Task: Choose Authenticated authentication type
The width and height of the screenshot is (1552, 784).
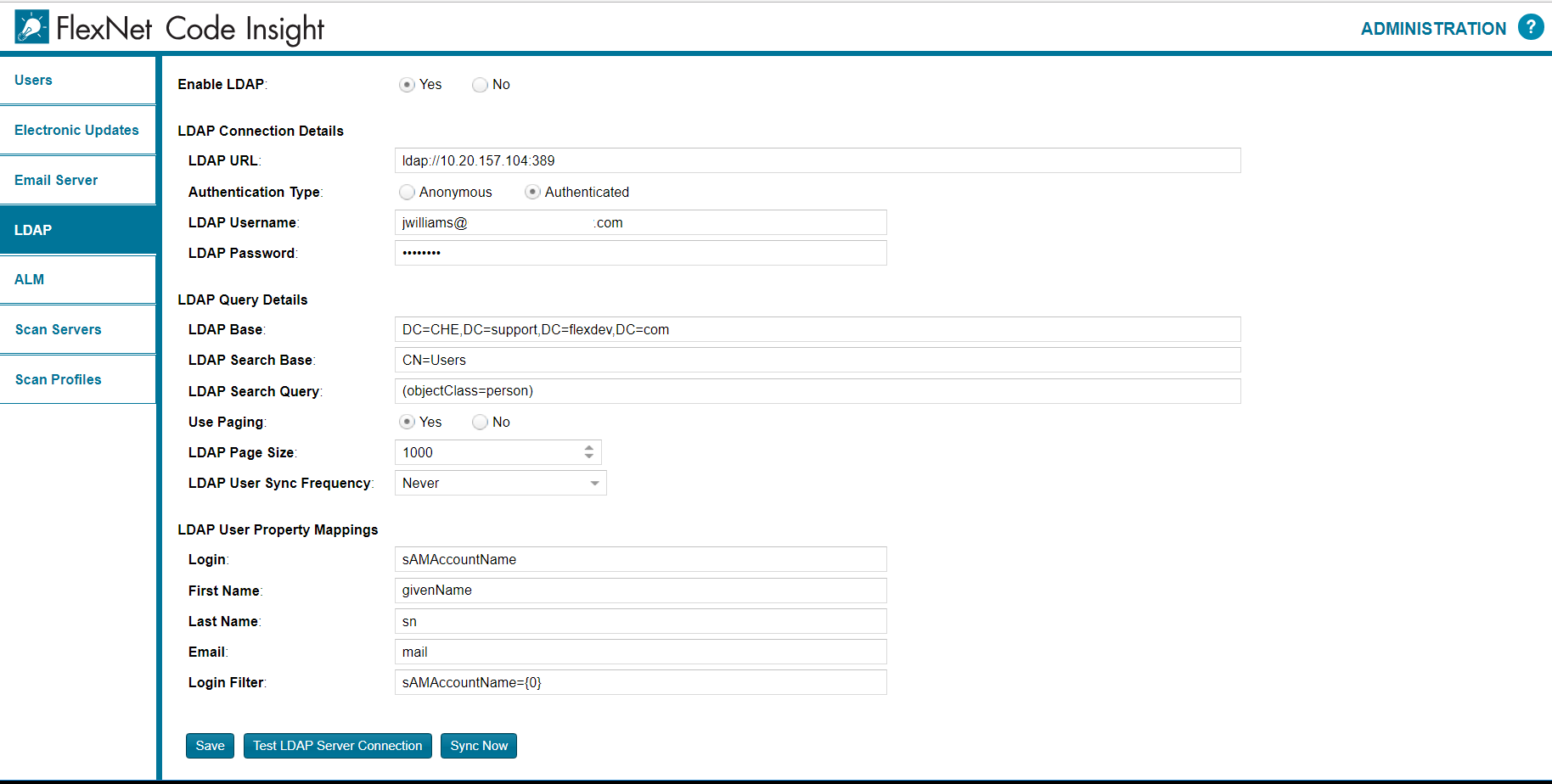Action: pyautogui.click(x=532, y=193)
